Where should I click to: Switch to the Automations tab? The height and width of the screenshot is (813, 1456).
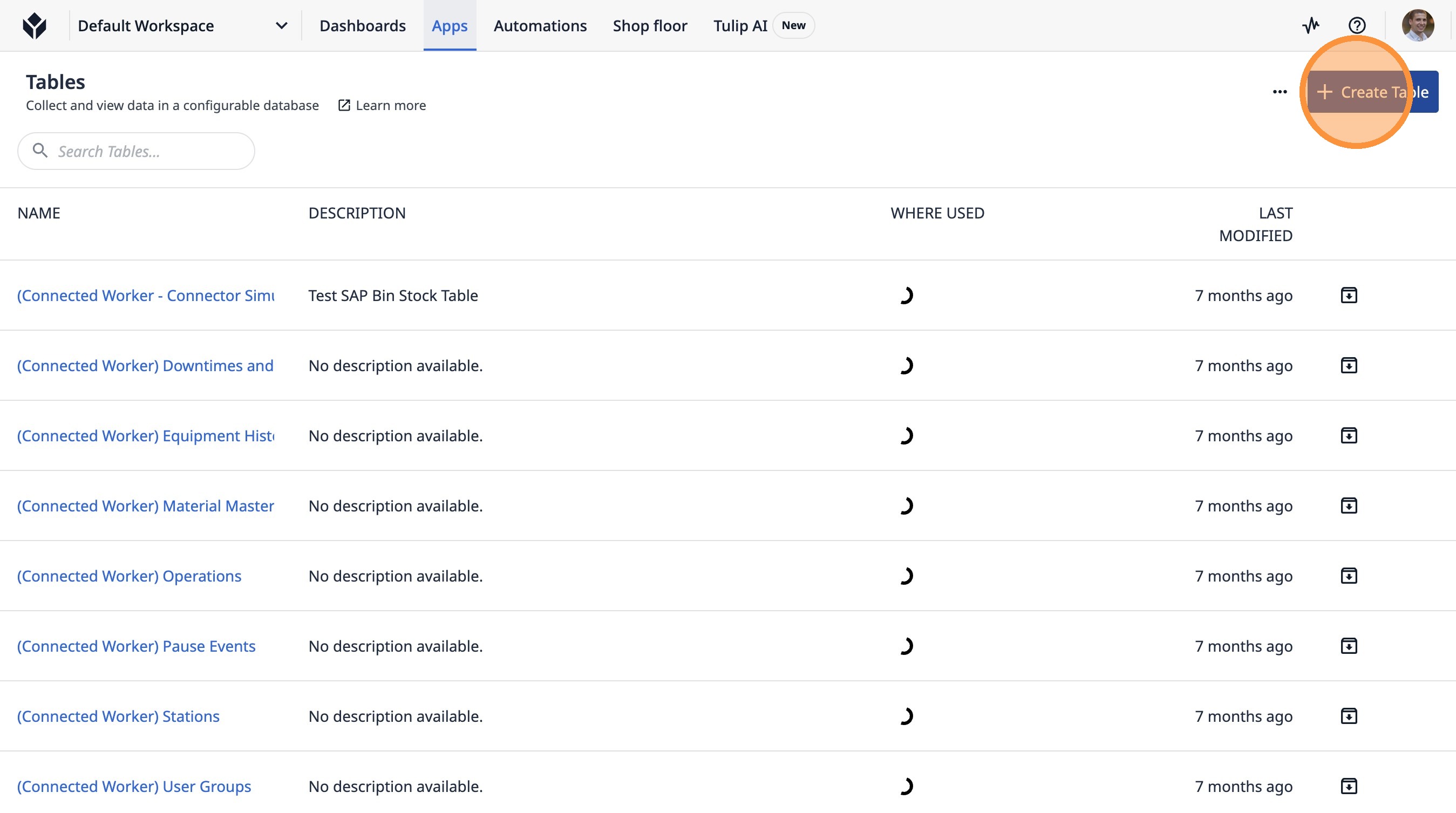(x=540, y=25)
